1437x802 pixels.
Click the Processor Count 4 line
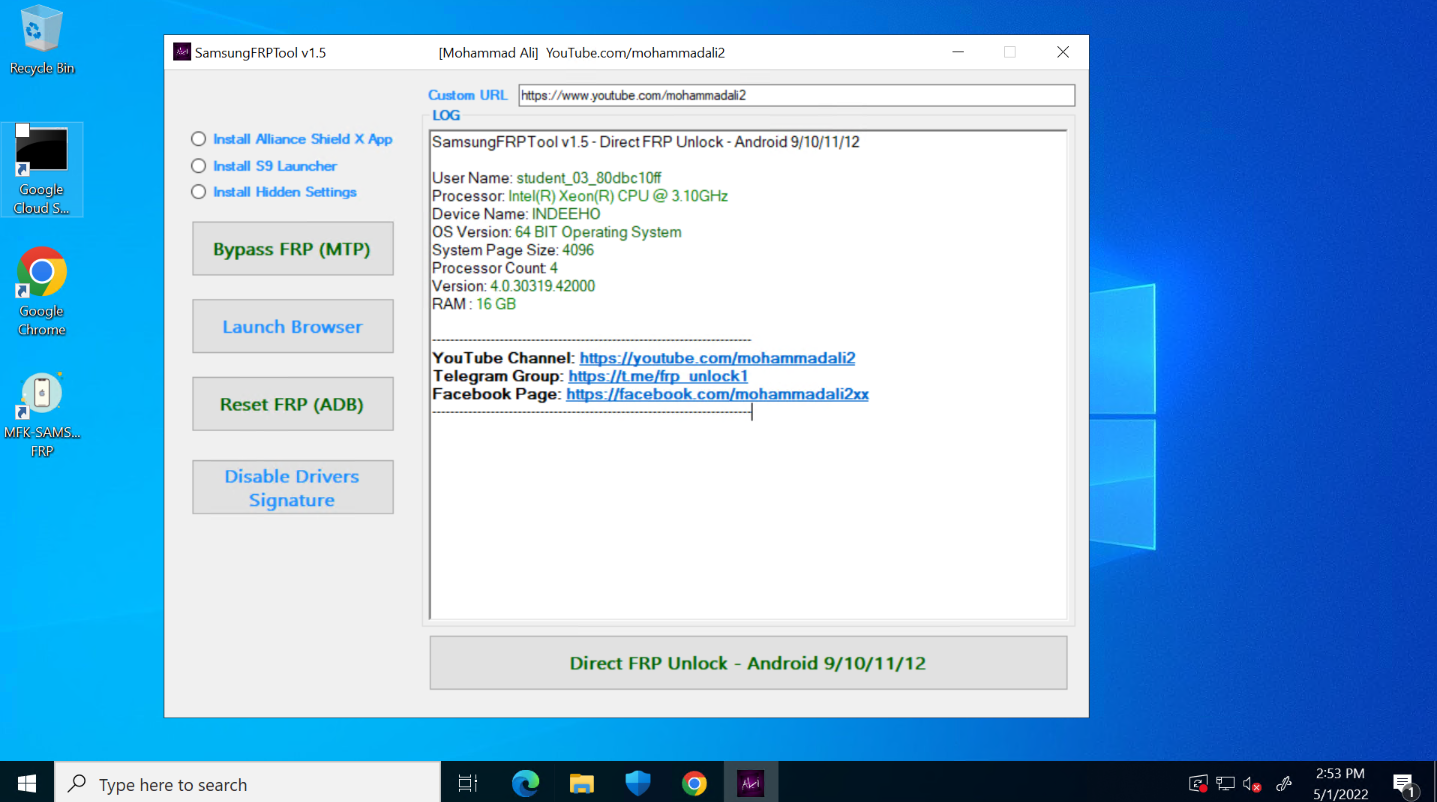pyautogui.click(x=495, y=268)
